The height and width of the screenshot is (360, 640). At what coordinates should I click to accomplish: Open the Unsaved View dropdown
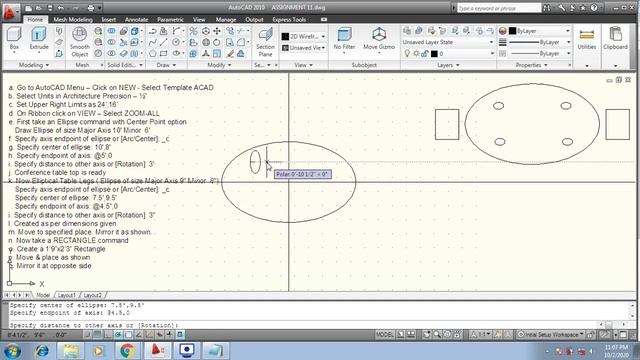[x=323, y=48]
